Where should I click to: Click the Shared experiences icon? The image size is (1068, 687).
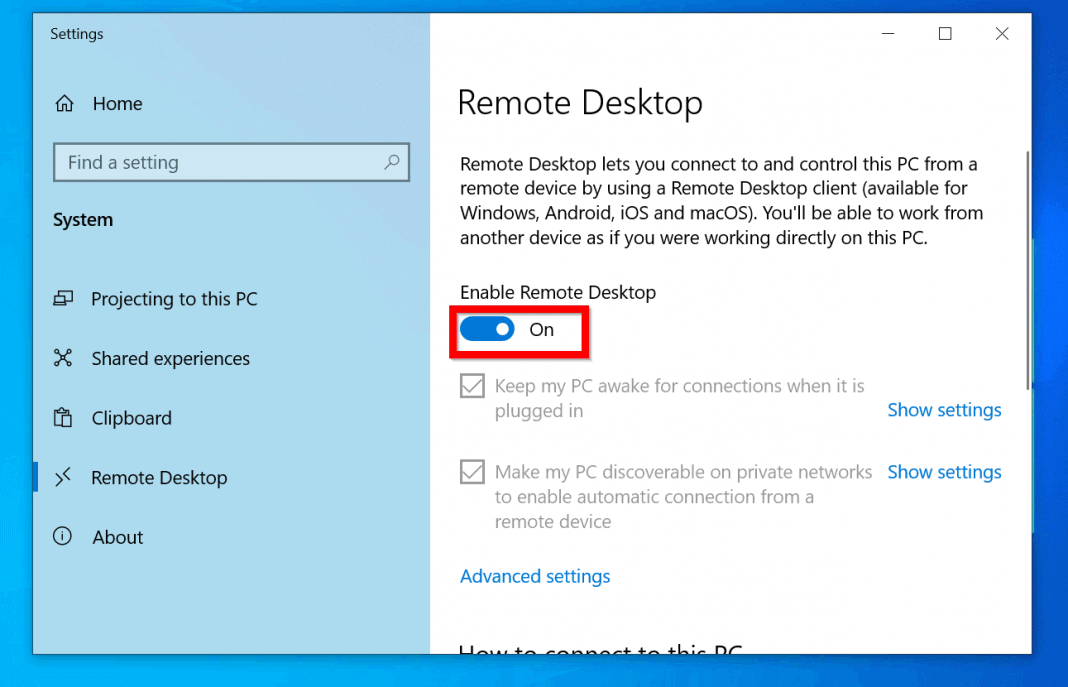(63, 358)
